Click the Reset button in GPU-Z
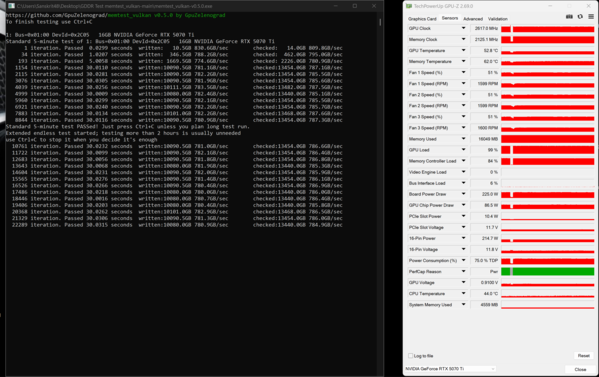Screen dimensions: 599x377 click(x=583, y=356)
